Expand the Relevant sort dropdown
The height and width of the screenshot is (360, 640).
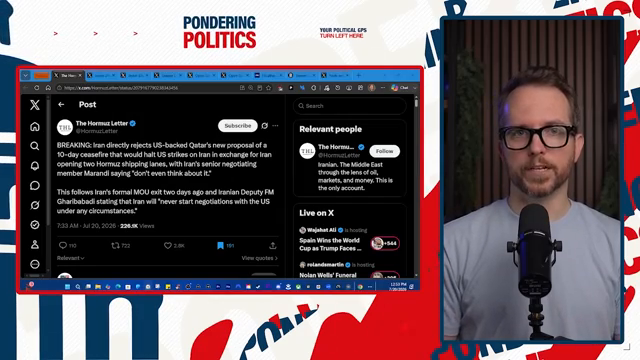point(71,258)
